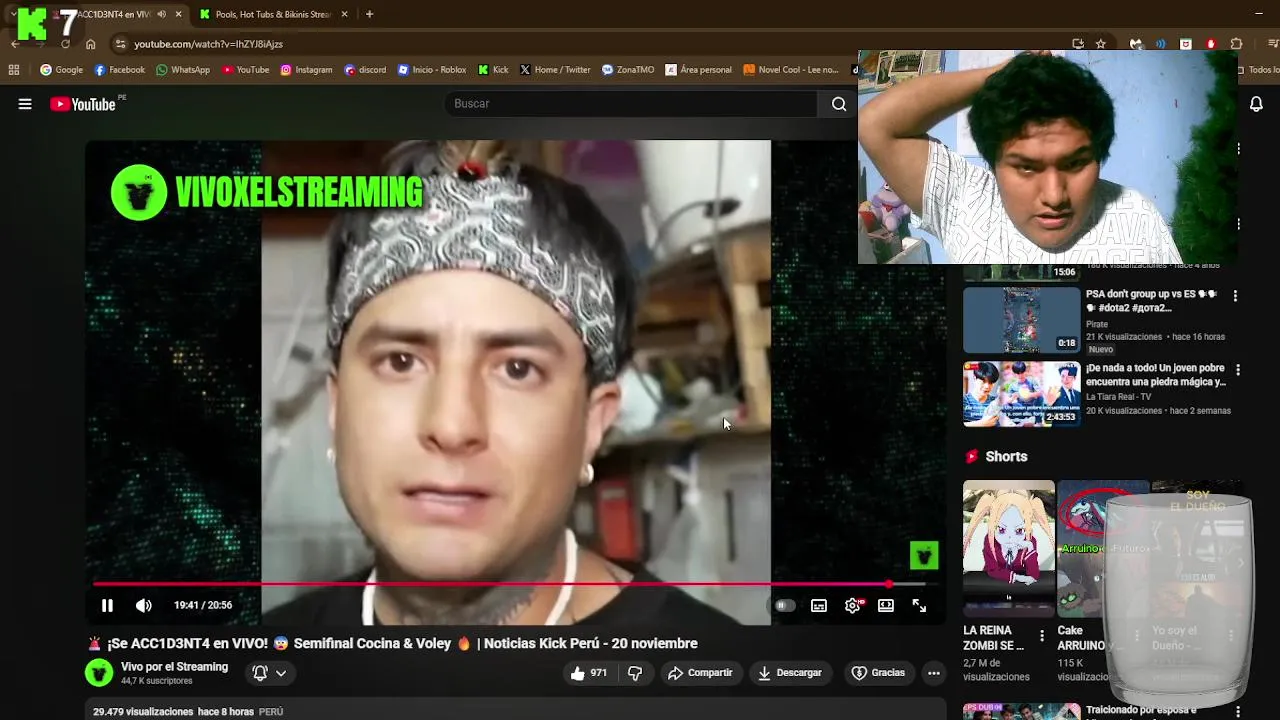Turn on subtitles in the player

point(819,605)
